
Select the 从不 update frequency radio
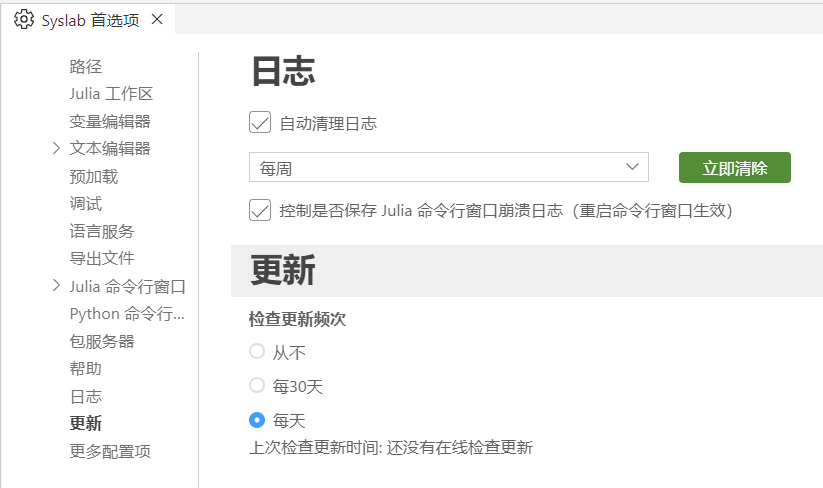point(257,351)
